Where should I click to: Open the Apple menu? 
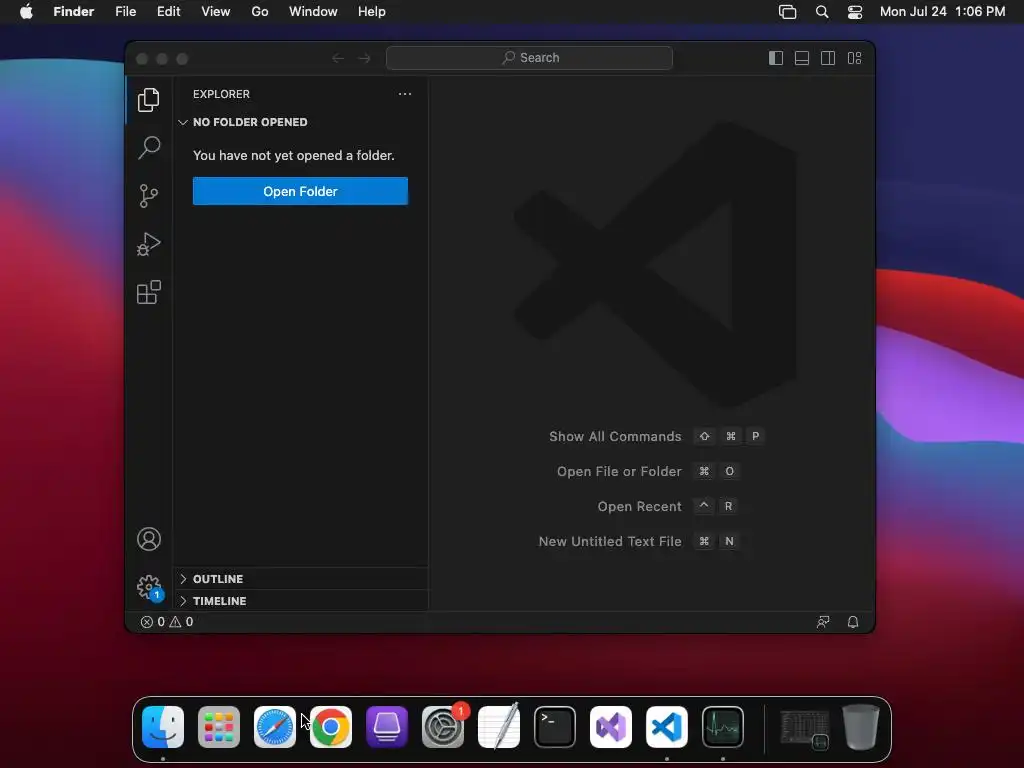(x=26, y=12)
